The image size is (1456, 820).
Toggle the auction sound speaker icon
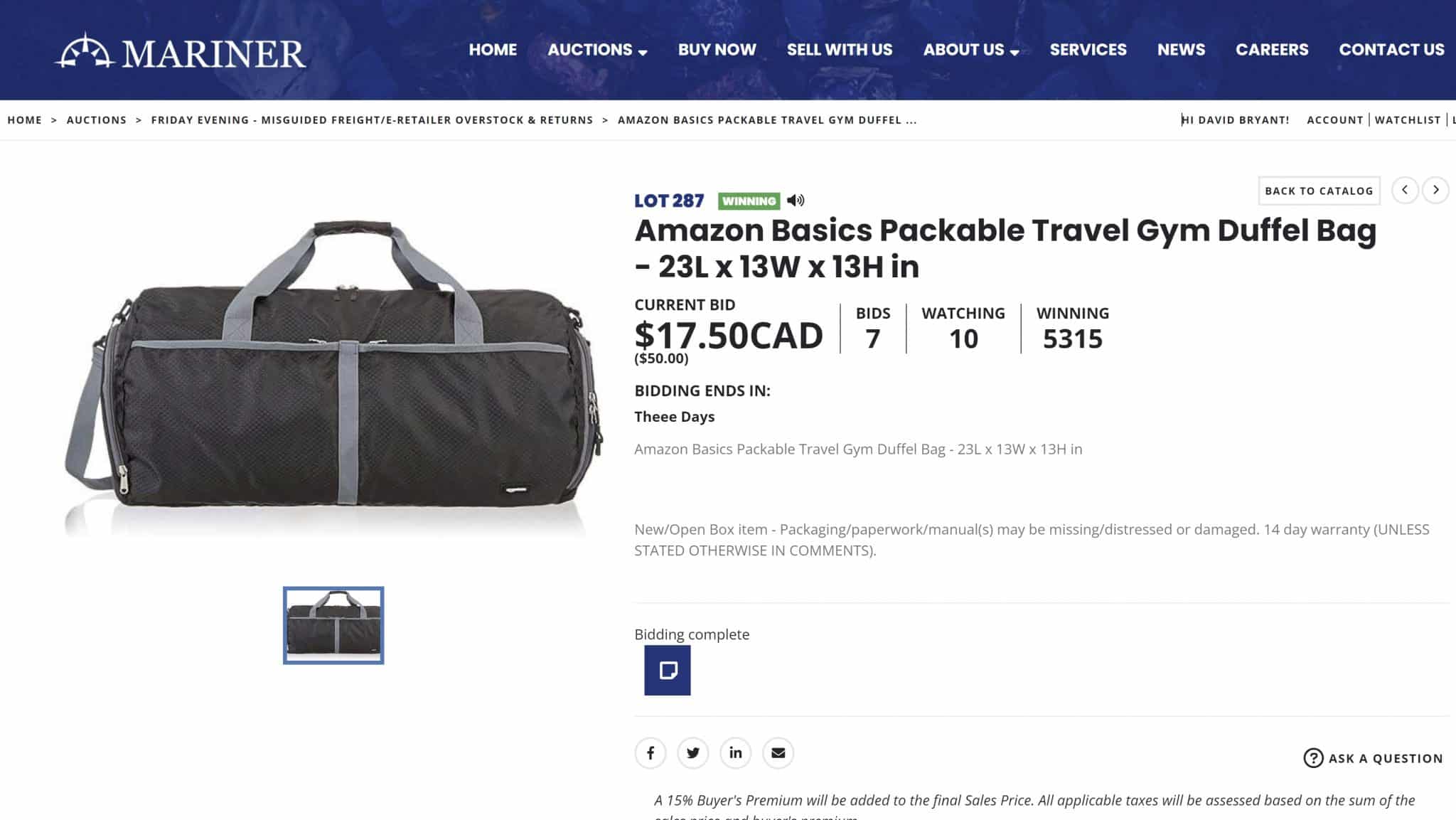tap(796, 201)
